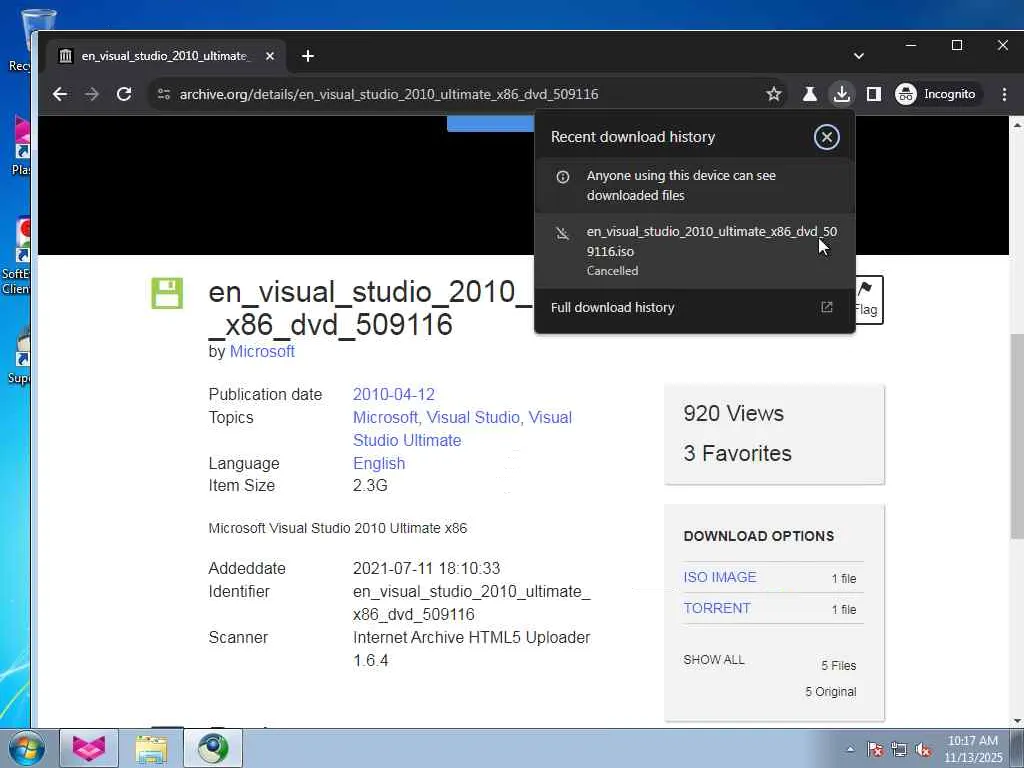Open Full download history
This screenshot has width=1024, height=768.
[x=695, y=308]
